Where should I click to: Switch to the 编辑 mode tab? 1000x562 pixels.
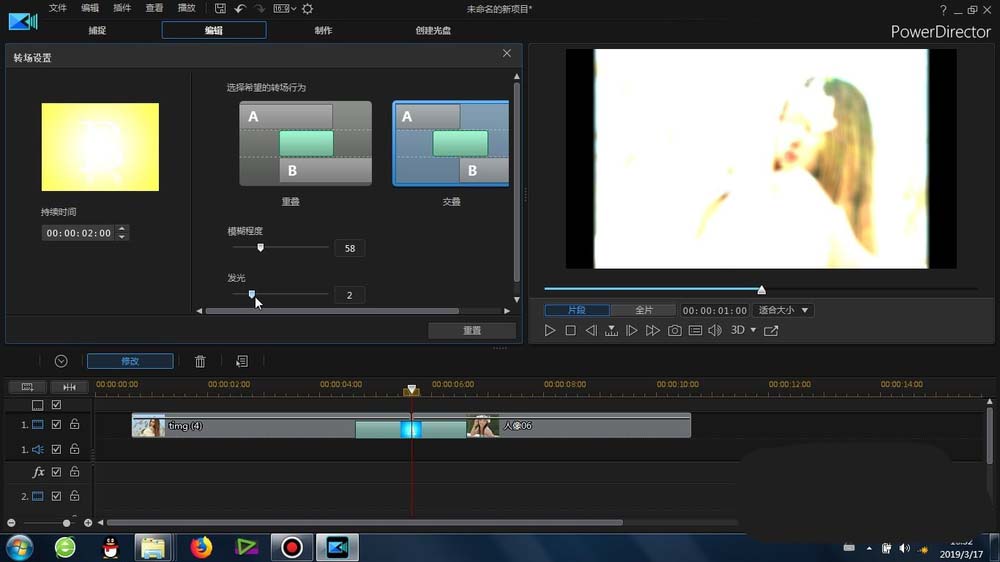(214, 30)
